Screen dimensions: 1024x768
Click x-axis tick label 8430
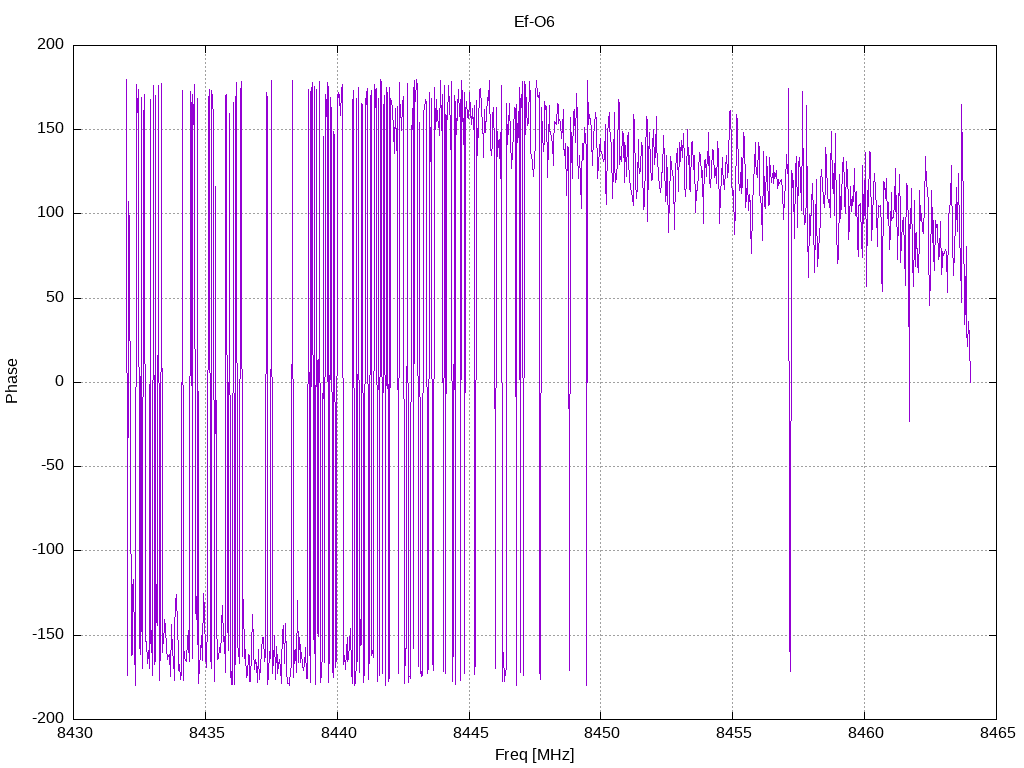(x=74, y=733)
